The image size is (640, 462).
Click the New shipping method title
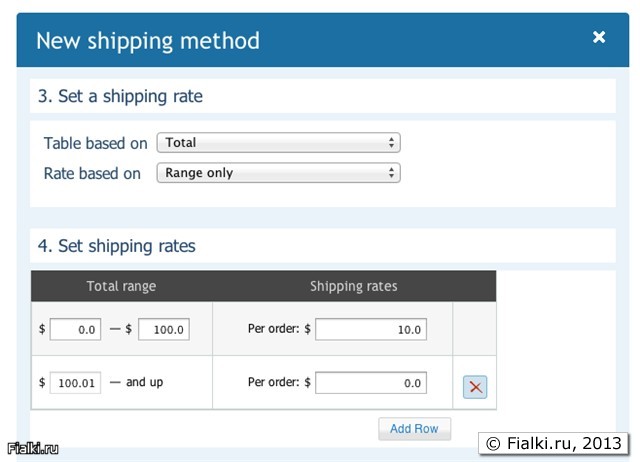tap(148, 41)
